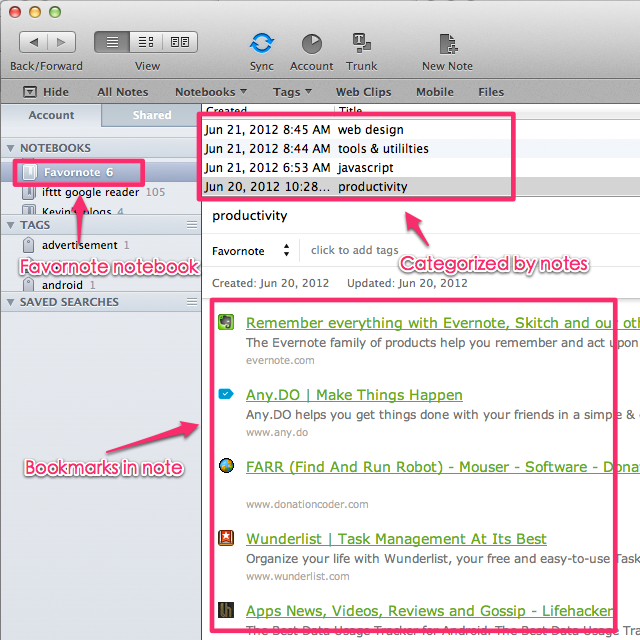Click the Lifehacker favicon
Screen dimensions: 640x640
[226, 610]
